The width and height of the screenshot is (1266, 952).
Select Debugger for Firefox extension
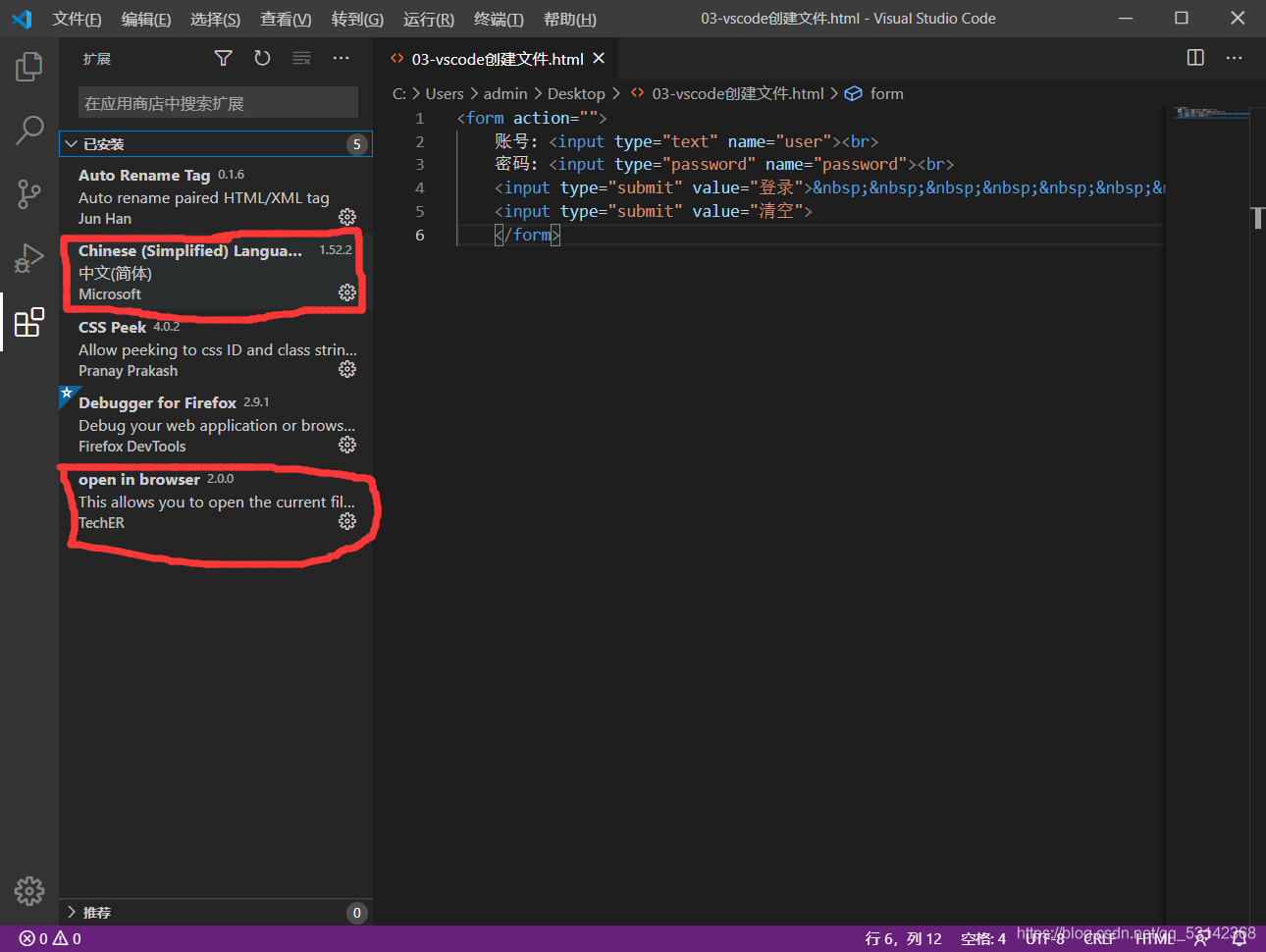(216, 424)
